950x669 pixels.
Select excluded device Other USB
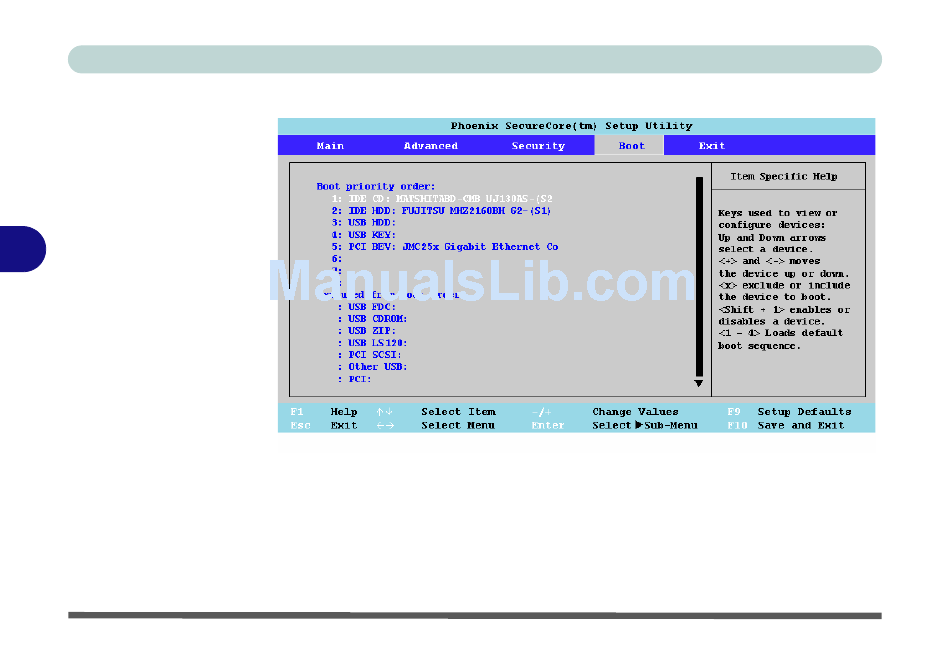click(x=373, y=367)
